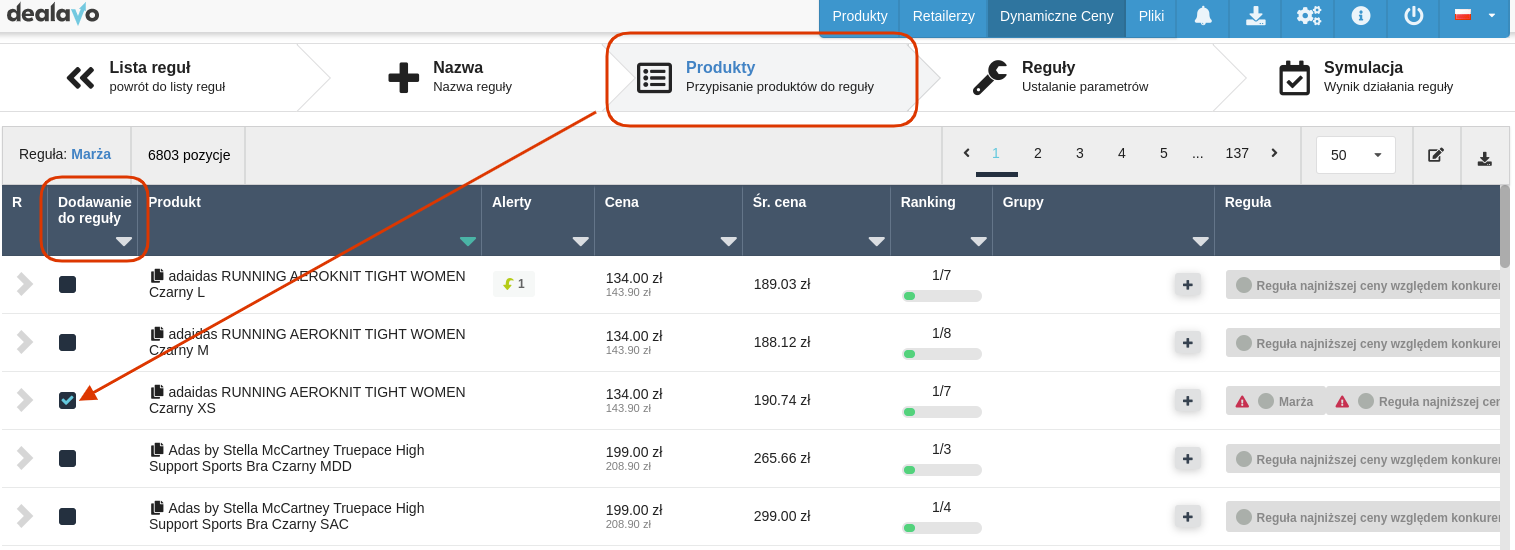This screenshot has width=1515, height=550.
Task: Expand row of AEROKNIT Czarny XS
Action: point(24,400)
